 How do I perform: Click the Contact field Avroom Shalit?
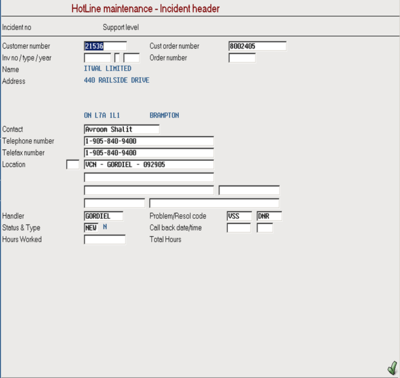coord(121,129)
